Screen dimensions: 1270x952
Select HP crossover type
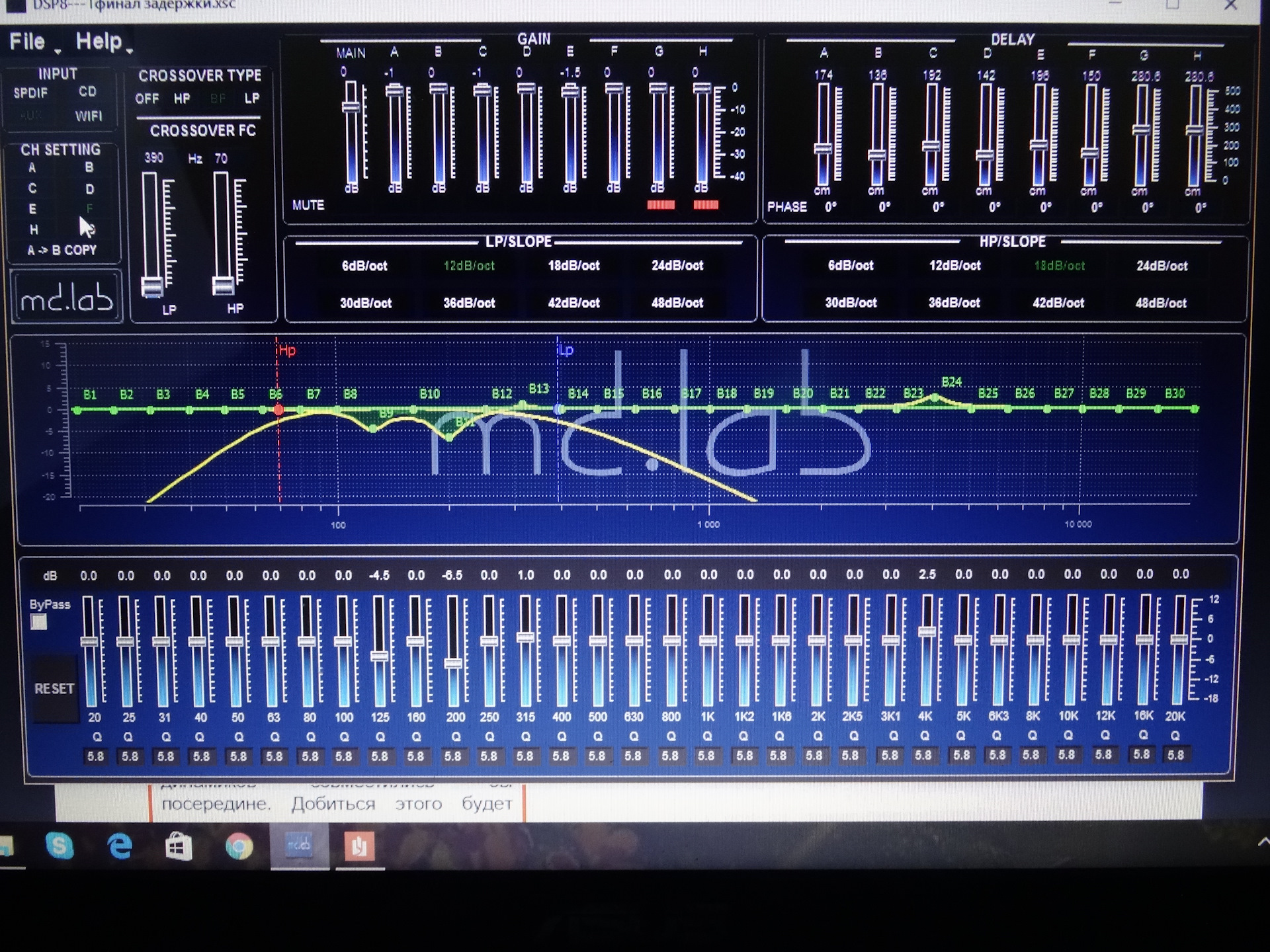[182, 99]
